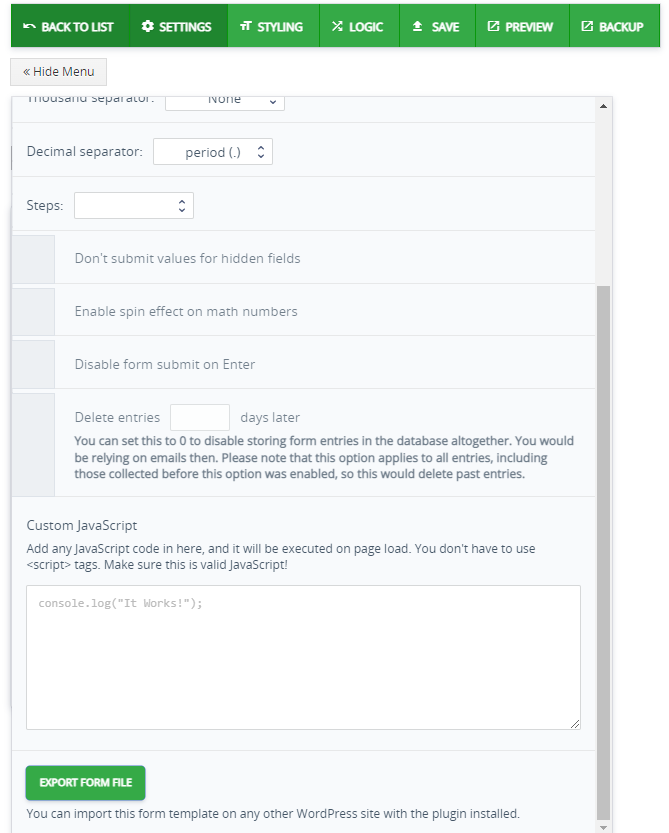Click the Backup external-link icon
The height and width of the screenshot is (833, 669).
click(587, 26)
